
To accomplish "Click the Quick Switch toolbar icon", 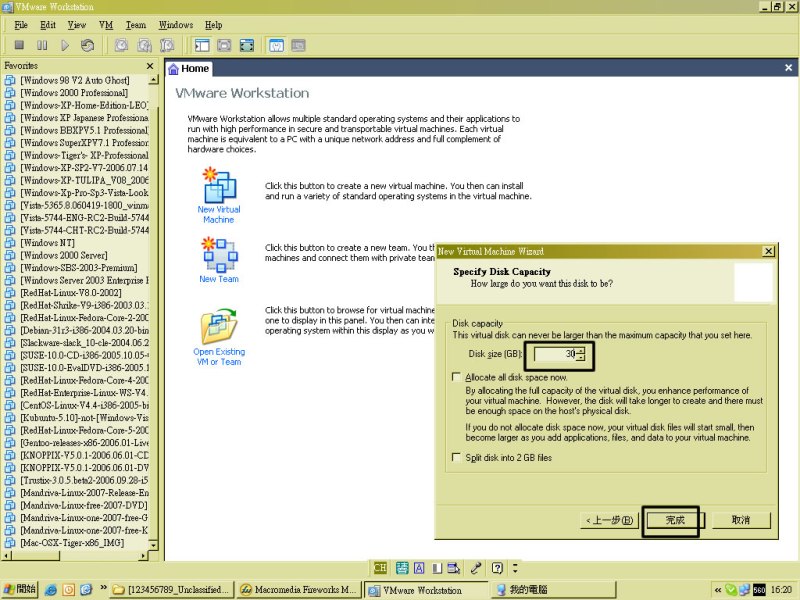I will [224, 45].
